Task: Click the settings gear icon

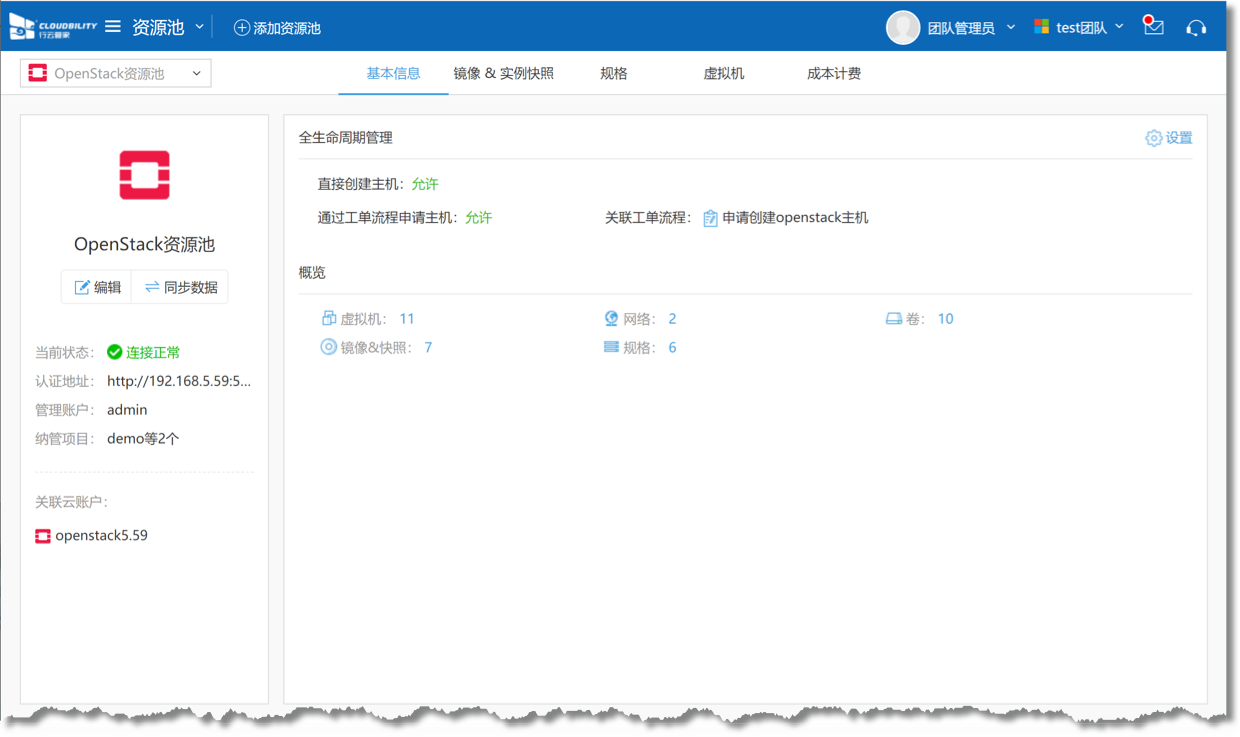Action: [1153, 138]
